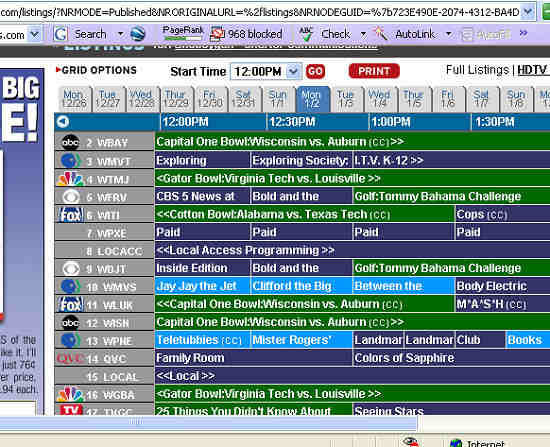
Task: Open the Google Earth globe icon in toolbar
Action: tap(138, 34)
